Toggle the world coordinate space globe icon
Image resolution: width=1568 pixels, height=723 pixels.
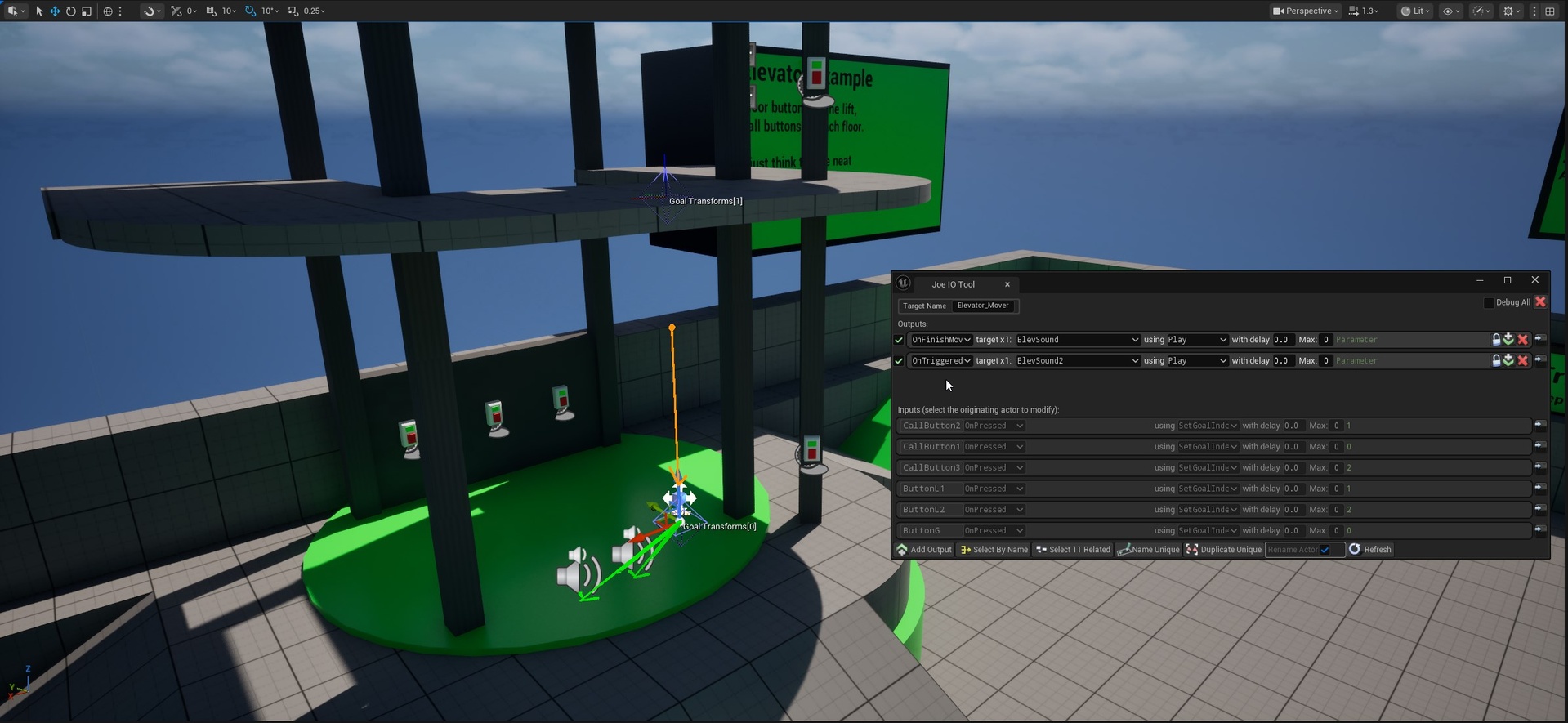tap(108, 11)
